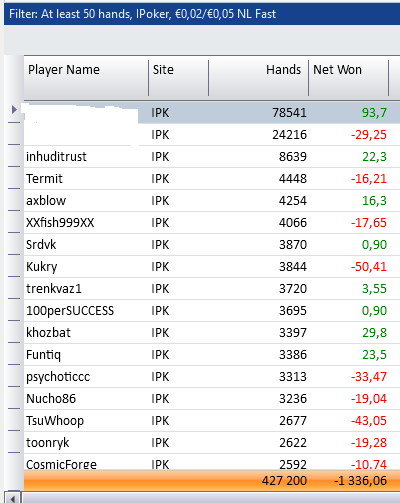Select the Srdvk player row
The height and width of the screenshot is (503, 400).
212,245
